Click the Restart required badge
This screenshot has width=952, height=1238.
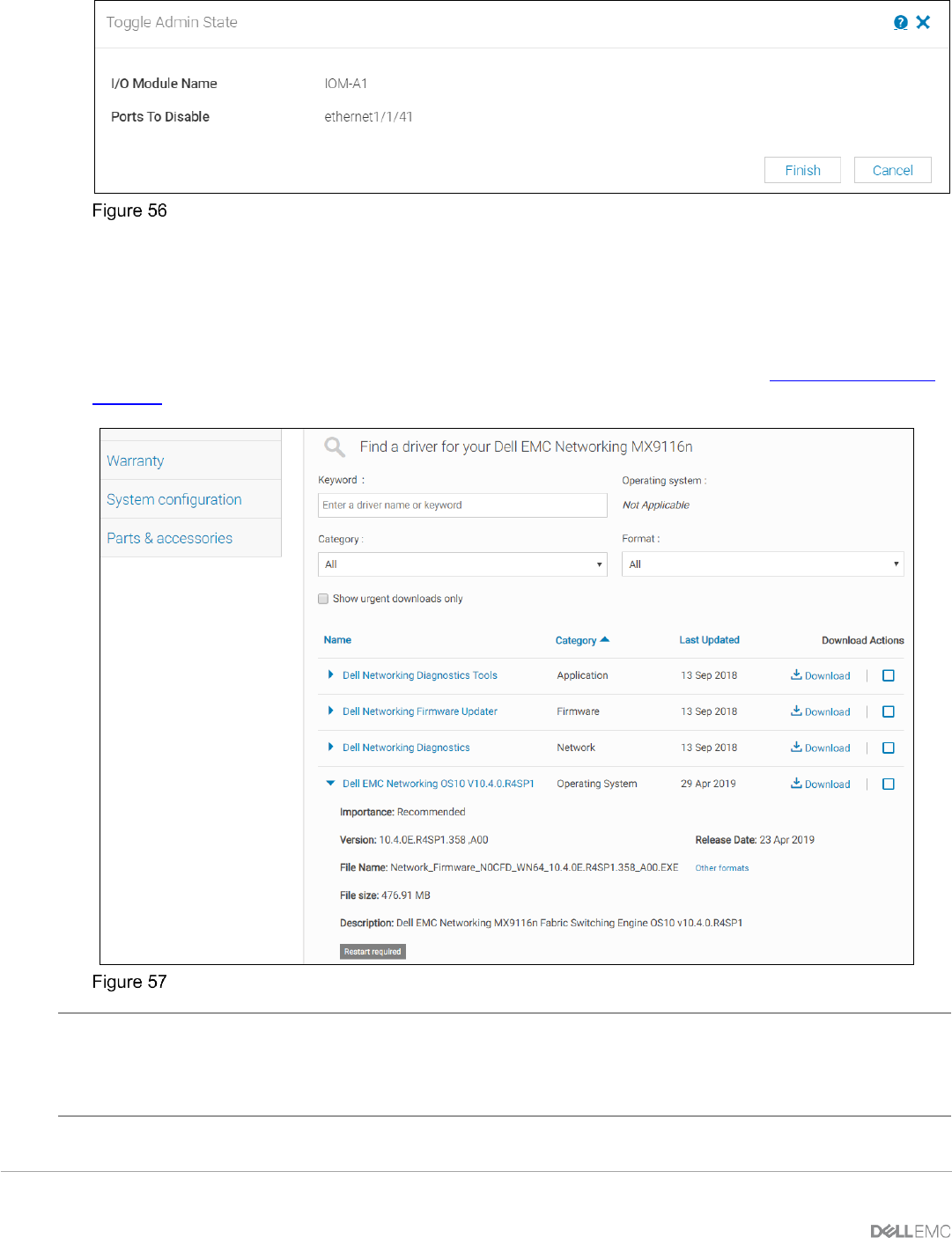coord(373,952)
